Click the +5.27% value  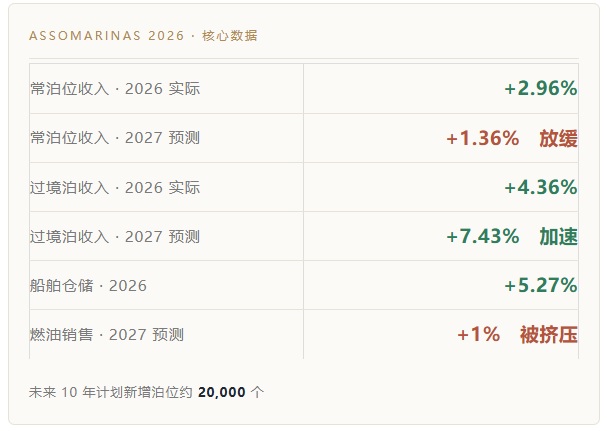[x=541, y=285]
